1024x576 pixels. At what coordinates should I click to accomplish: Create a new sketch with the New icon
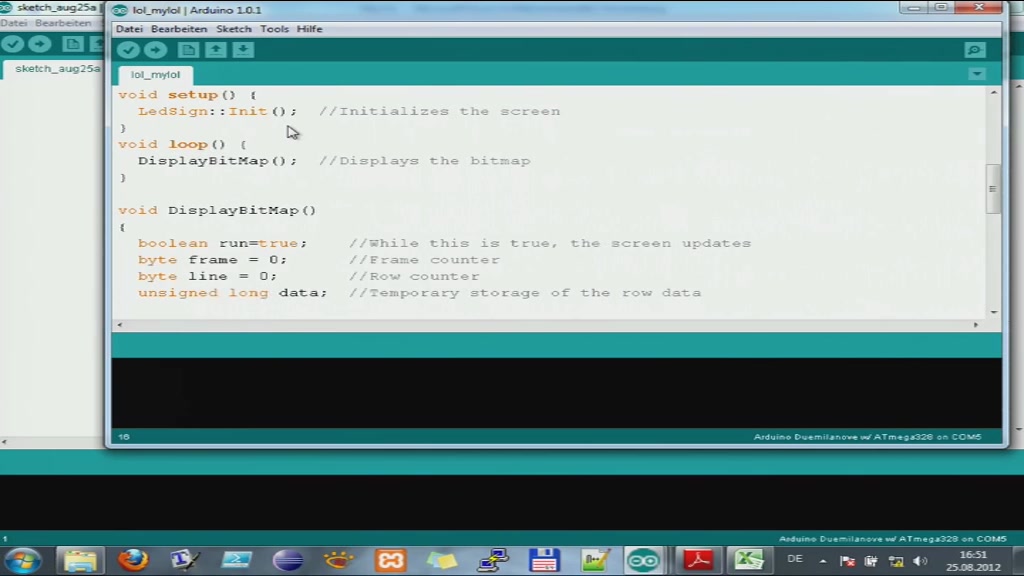[x=188, y=50]
